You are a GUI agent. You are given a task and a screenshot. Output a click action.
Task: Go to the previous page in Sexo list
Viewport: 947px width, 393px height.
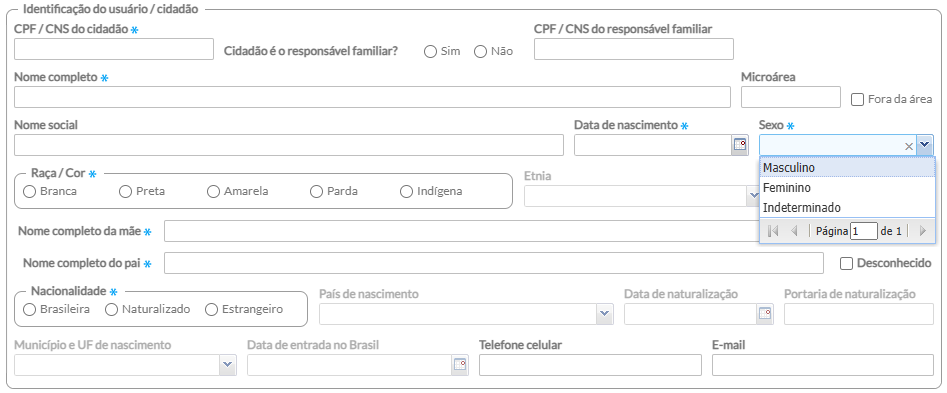(x=794, y=231)
